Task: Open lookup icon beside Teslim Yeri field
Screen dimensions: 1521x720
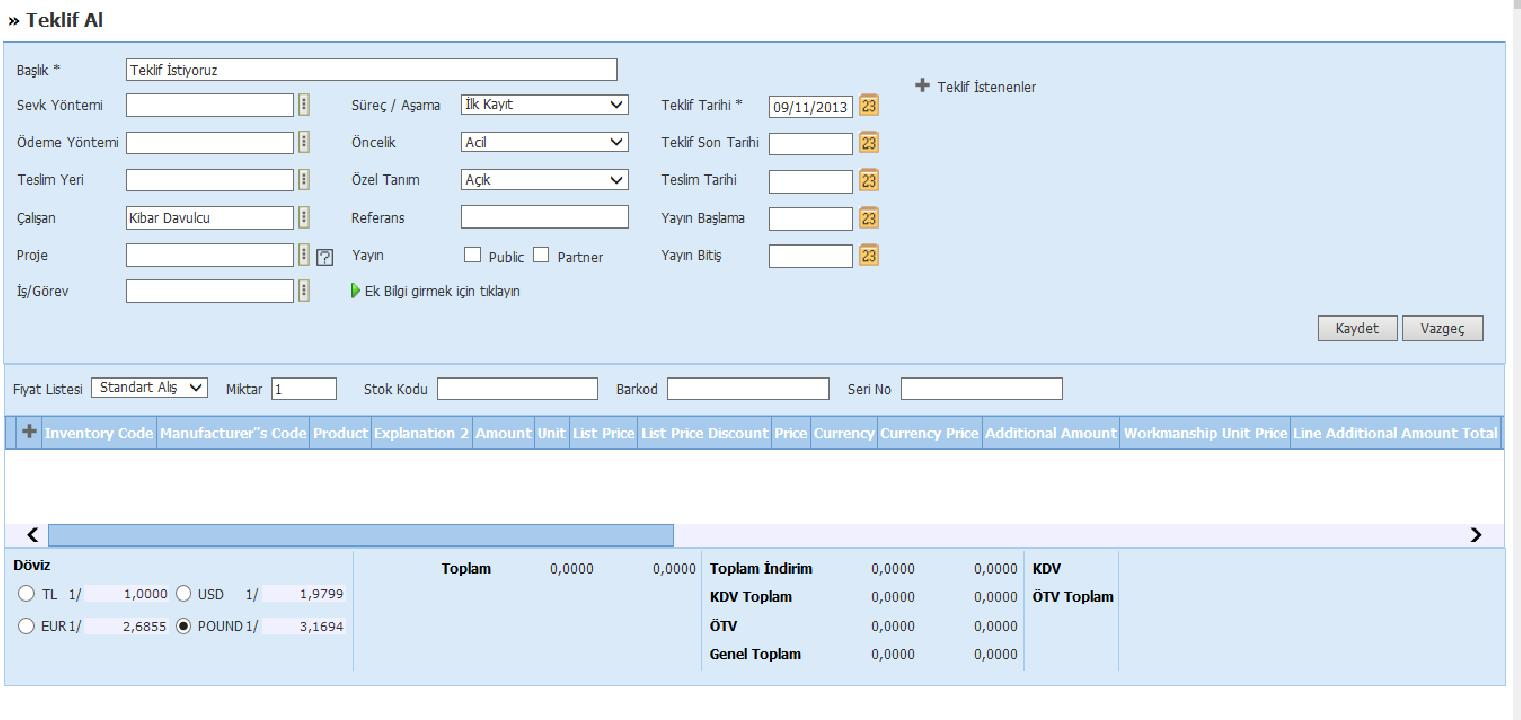Action: [x=304, y=181]
